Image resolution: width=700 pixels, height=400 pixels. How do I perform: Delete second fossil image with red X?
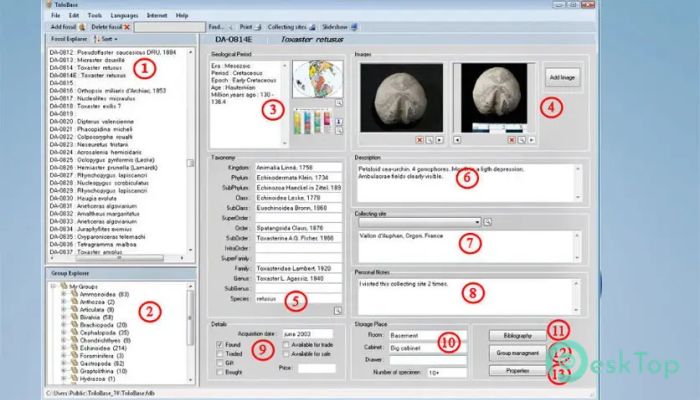(512, 140)
